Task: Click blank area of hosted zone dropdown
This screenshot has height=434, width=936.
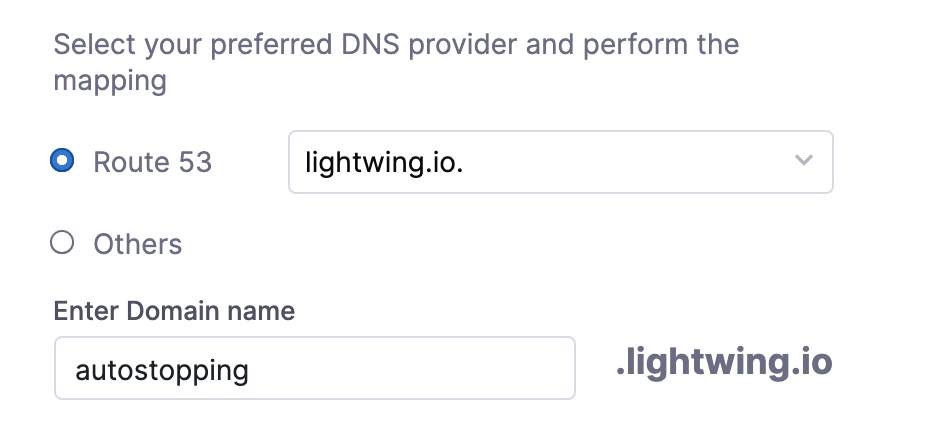Action: (x=627, y=162)
